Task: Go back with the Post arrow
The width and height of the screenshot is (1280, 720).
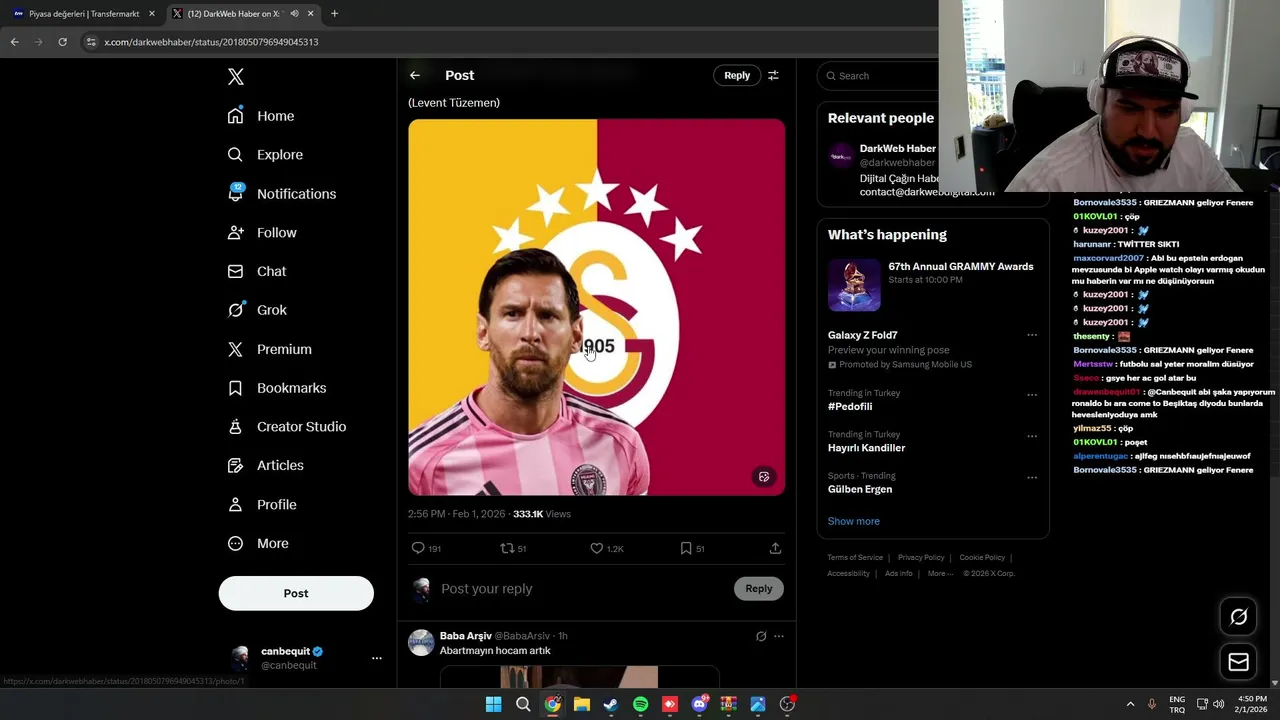Action: (415, 75)
